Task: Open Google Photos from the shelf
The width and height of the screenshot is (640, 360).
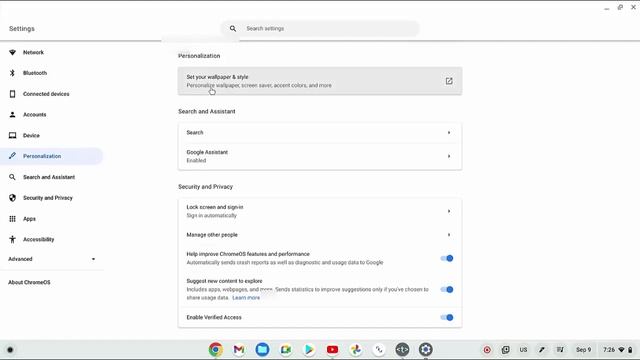Action: (356, 349)
